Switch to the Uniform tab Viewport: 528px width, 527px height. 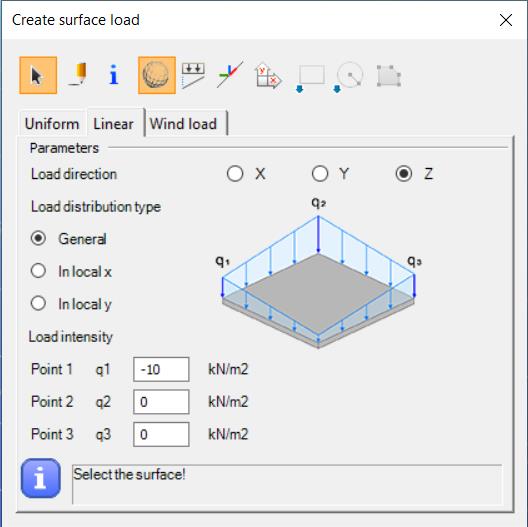[x=52, y=124]
